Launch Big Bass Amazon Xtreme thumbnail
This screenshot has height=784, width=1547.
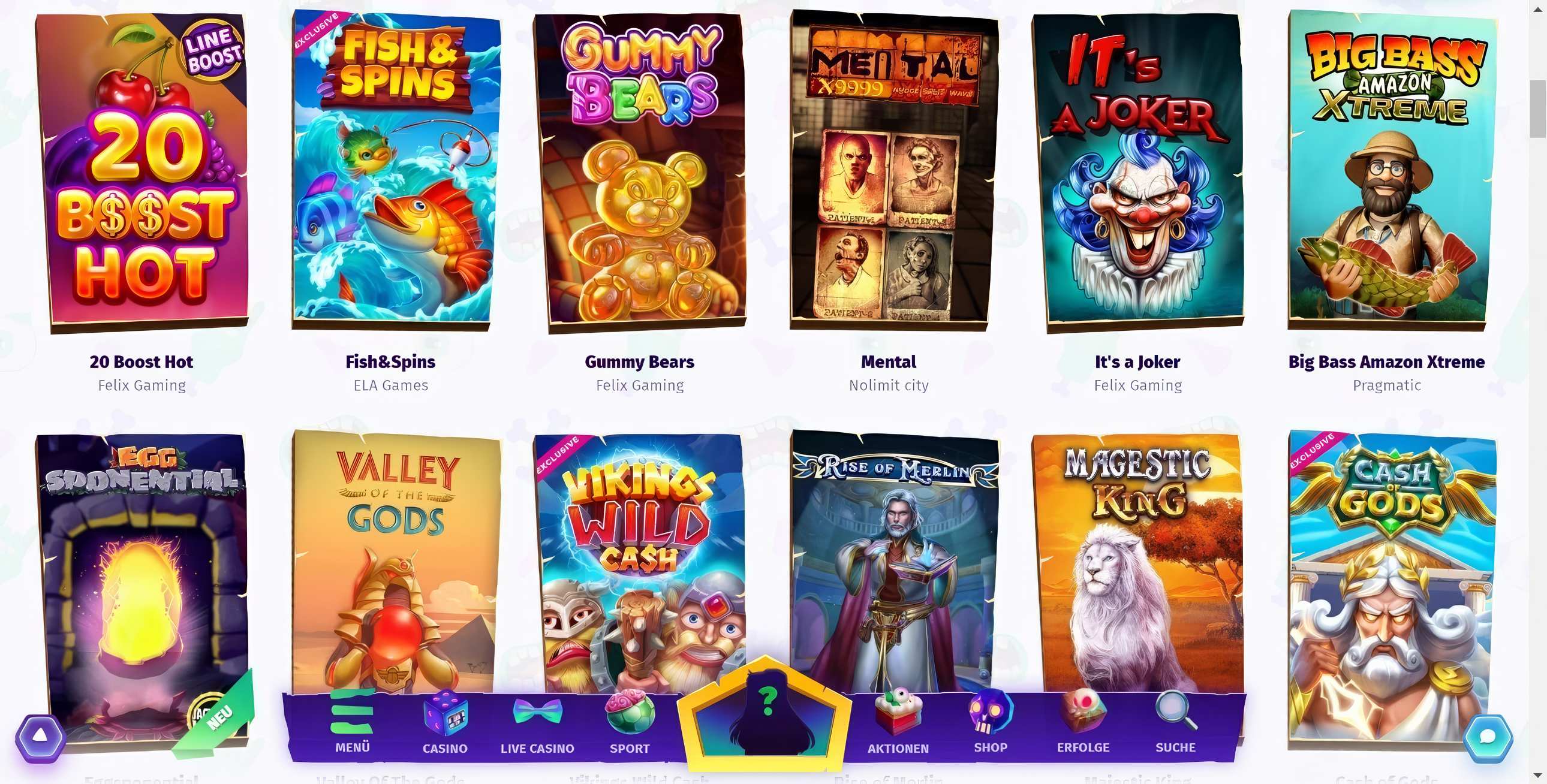[x=1392, y=170]
